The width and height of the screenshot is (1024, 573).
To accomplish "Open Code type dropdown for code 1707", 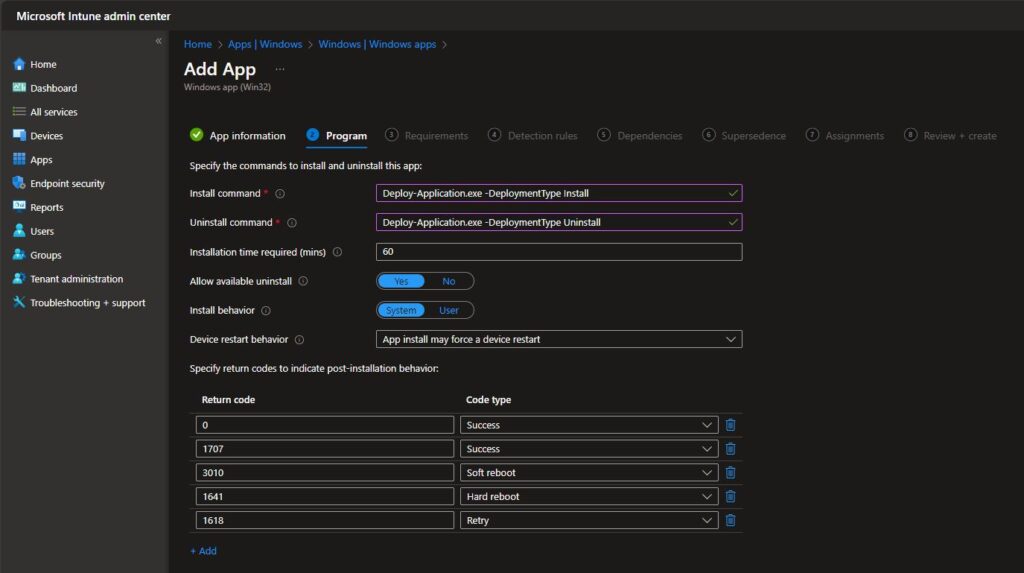I will click(589, 449).
